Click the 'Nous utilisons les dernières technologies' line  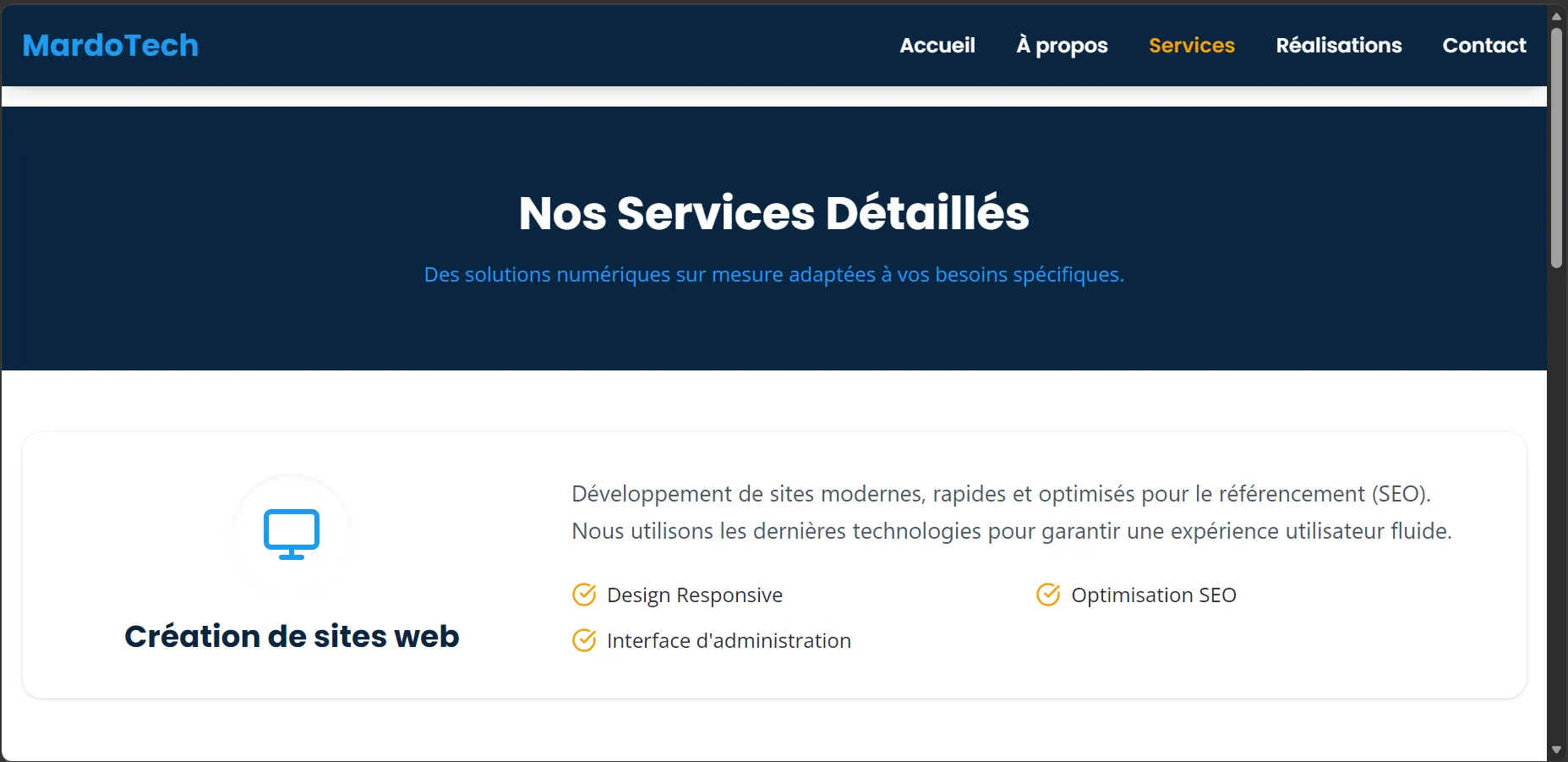pyautogui.click(x=1012, y=531)
